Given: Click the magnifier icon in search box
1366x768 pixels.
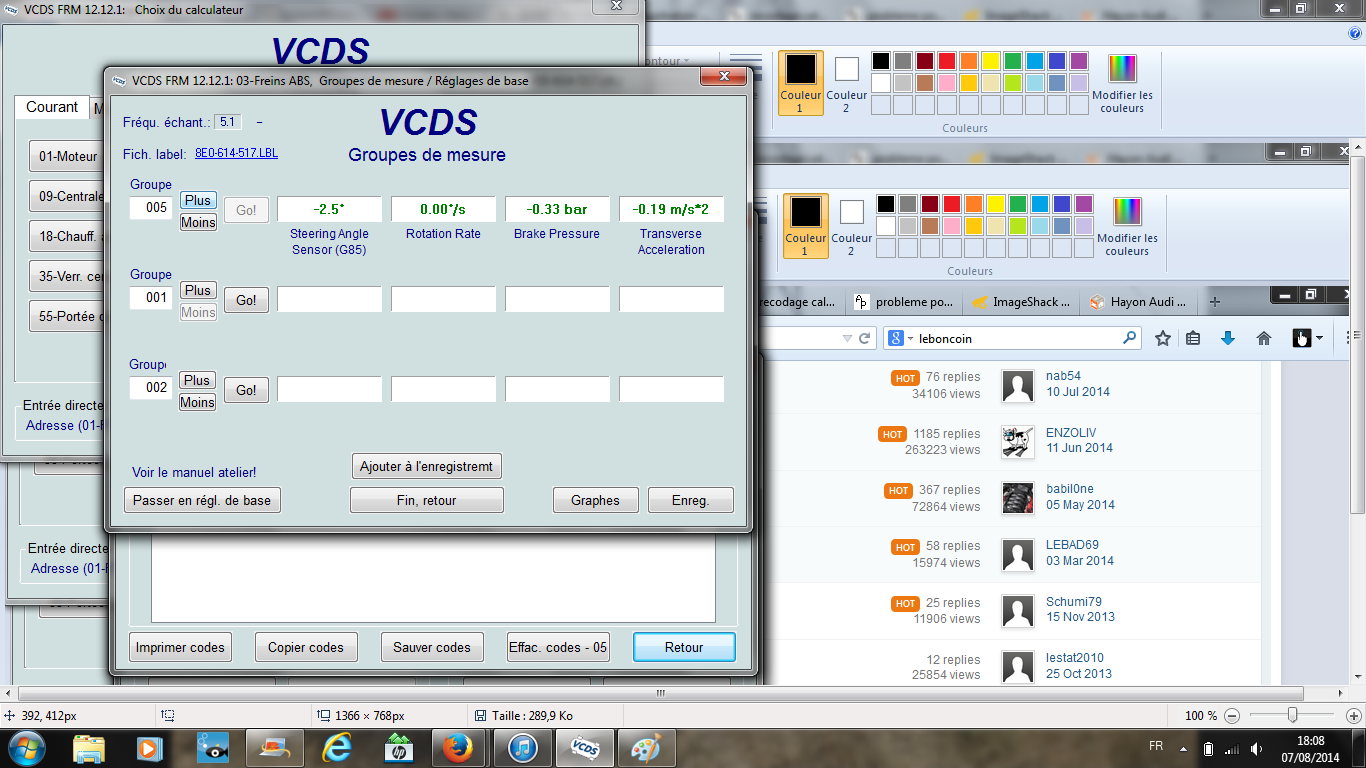Looking at the screenshot, I should [1129, 339].
